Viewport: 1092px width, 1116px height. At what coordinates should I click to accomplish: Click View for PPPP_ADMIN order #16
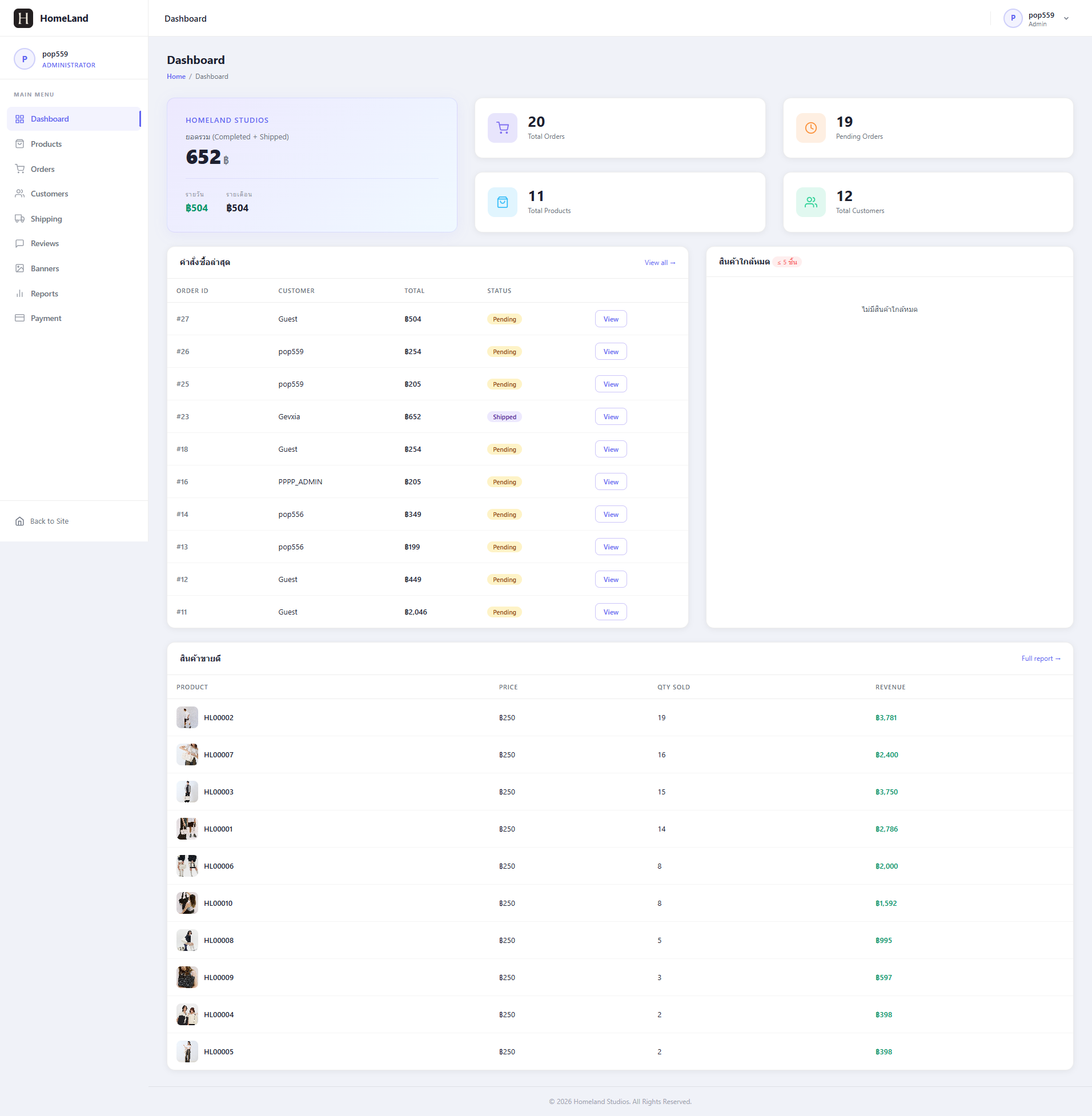pos(611,481)
